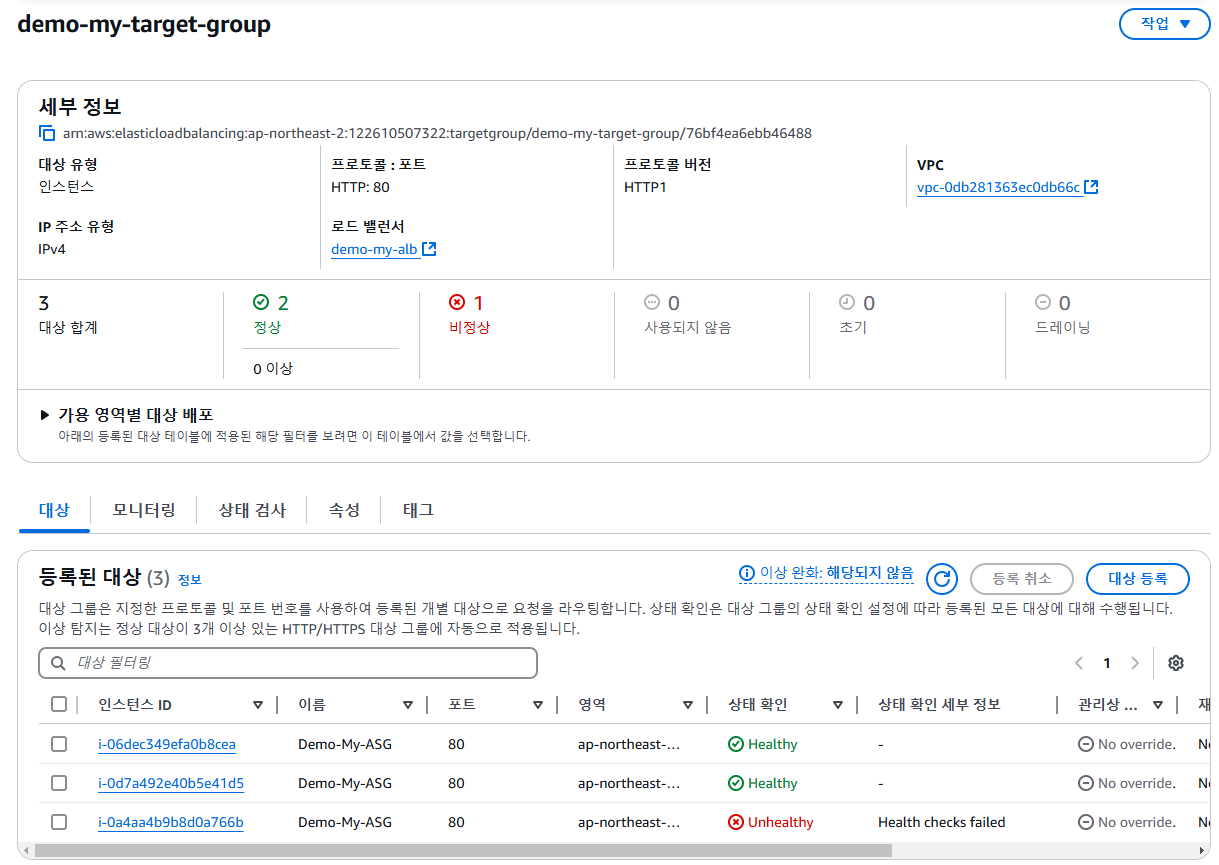1219x865 pixels.
Task: Click Healthy status icon for i-06dec349efa0b8cea
Action: tap(736, 744)
